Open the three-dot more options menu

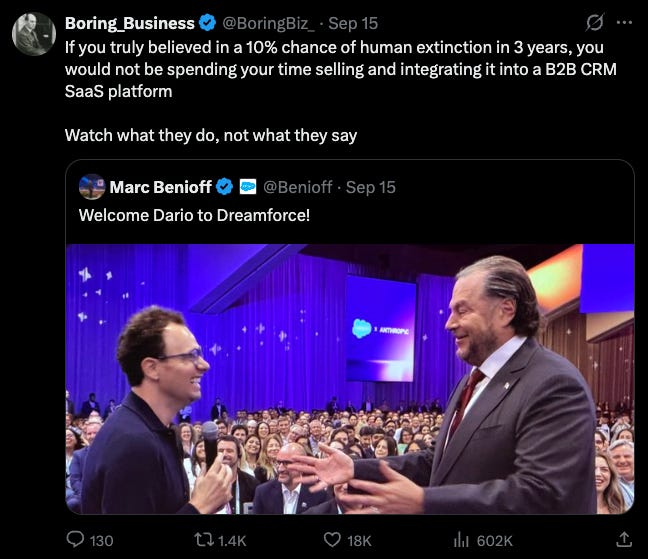[x=624, y=23]
